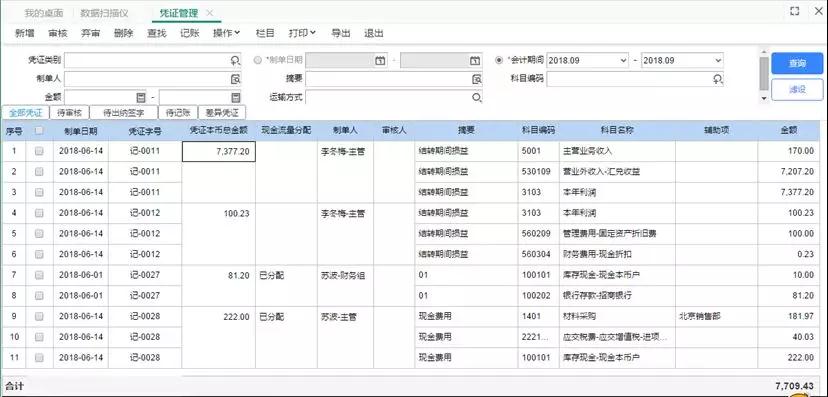
Task: Check the checkbox for row 1
Action: point(39,151)
